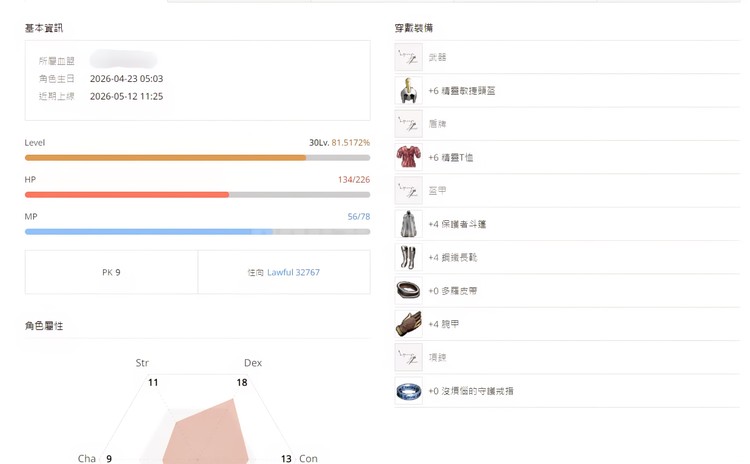Screen dimensions: 750x464
Task: Select the +0 leather belt icon
Action: [408, 290]
